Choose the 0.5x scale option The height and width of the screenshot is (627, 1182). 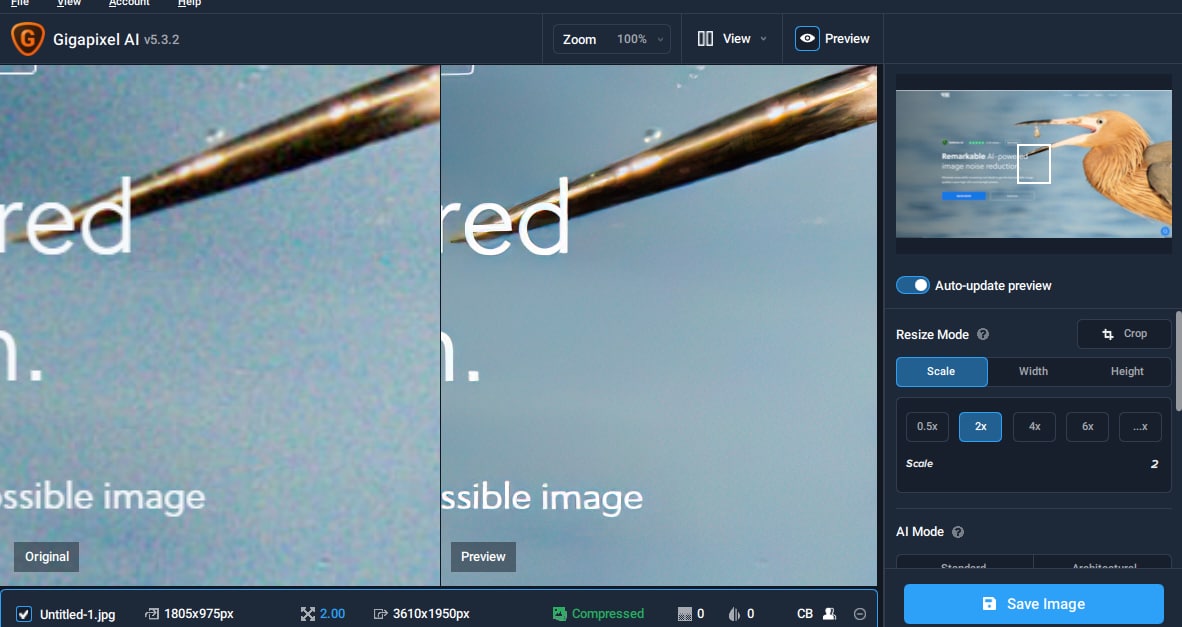tap(927, 427)
